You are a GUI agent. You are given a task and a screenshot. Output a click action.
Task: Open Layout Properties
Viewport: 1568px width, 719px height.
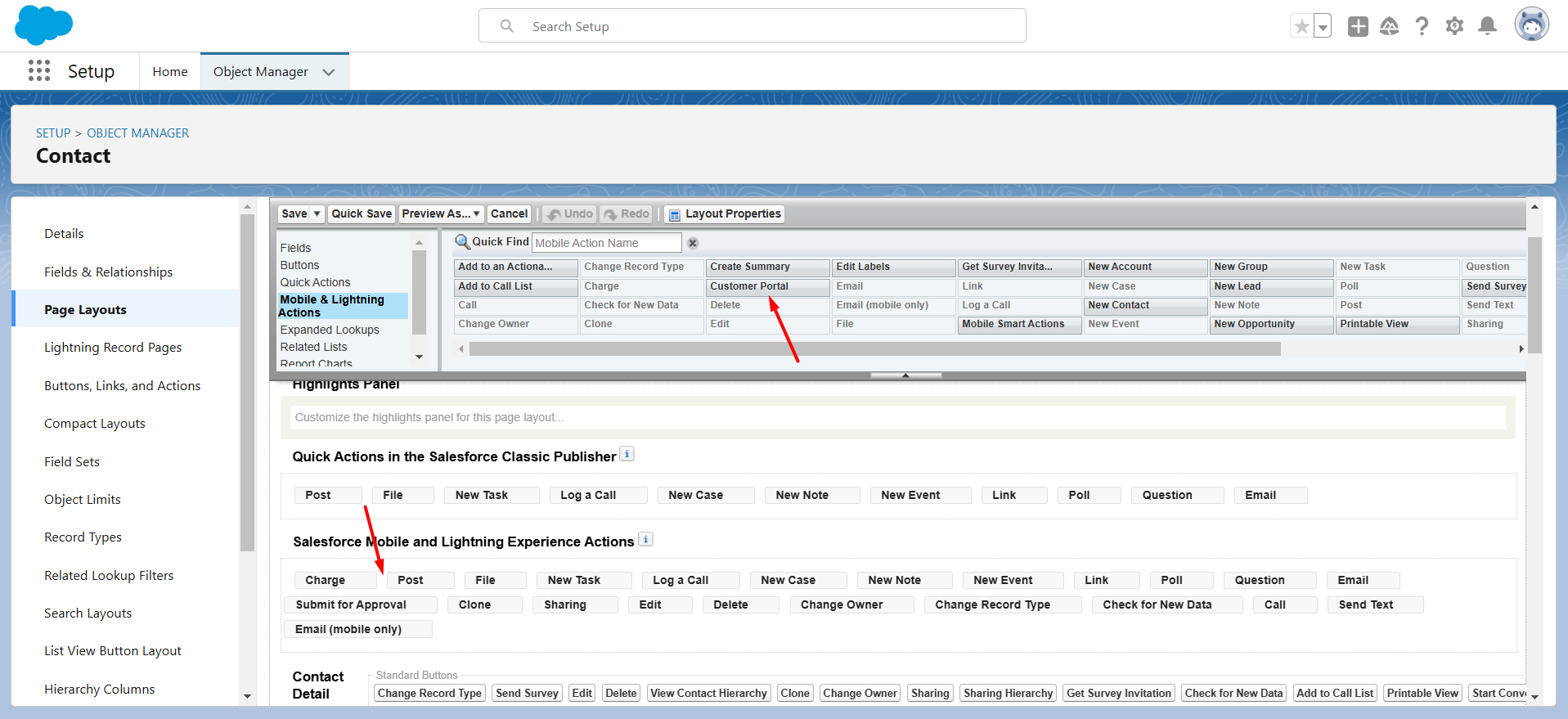(725, 213)
